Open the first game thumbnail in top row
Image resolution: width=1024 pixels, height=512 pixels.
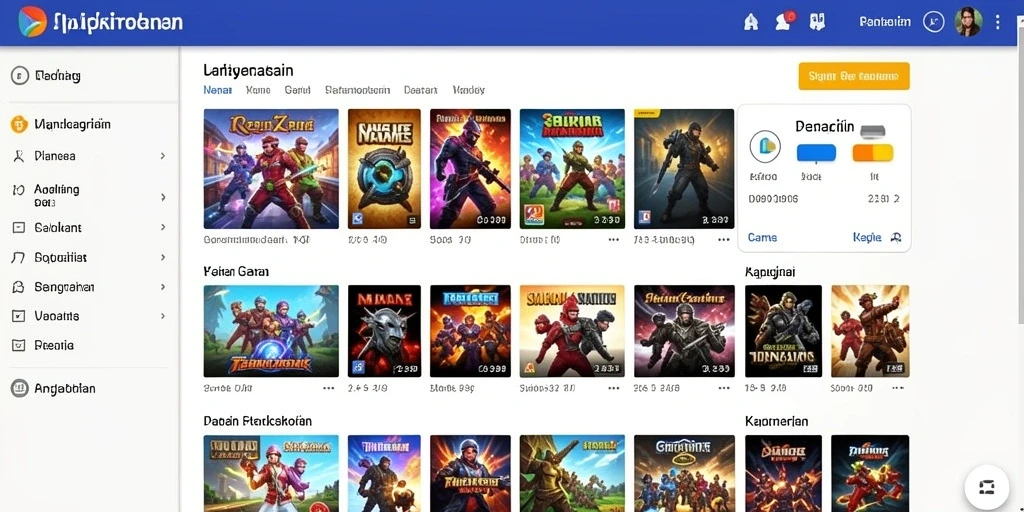[271, 168]
